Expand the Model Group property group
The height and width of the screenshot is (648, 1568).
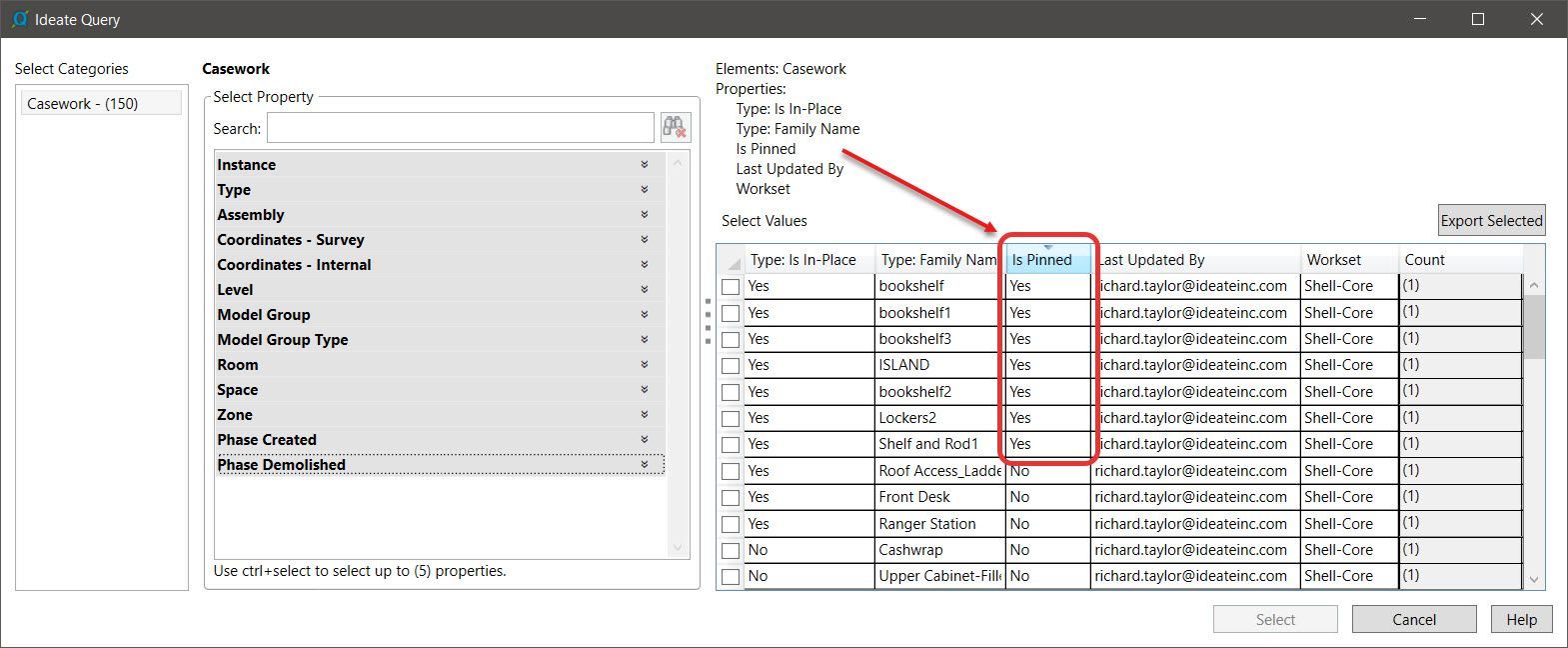pos(645,314)
